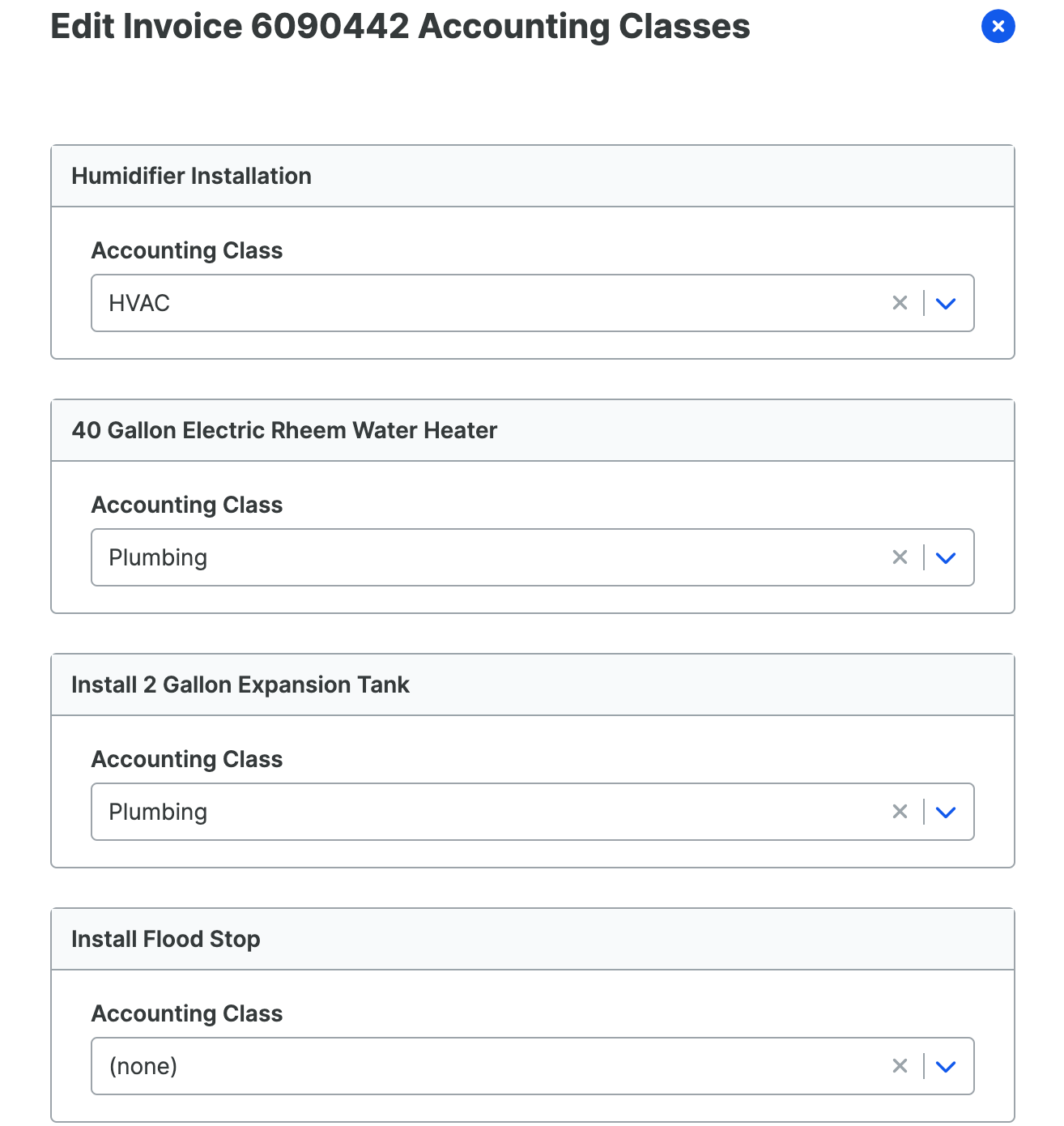Click the HVAC value in Humidifier field
1064x1126 pixels.
[x=139, y=303]
